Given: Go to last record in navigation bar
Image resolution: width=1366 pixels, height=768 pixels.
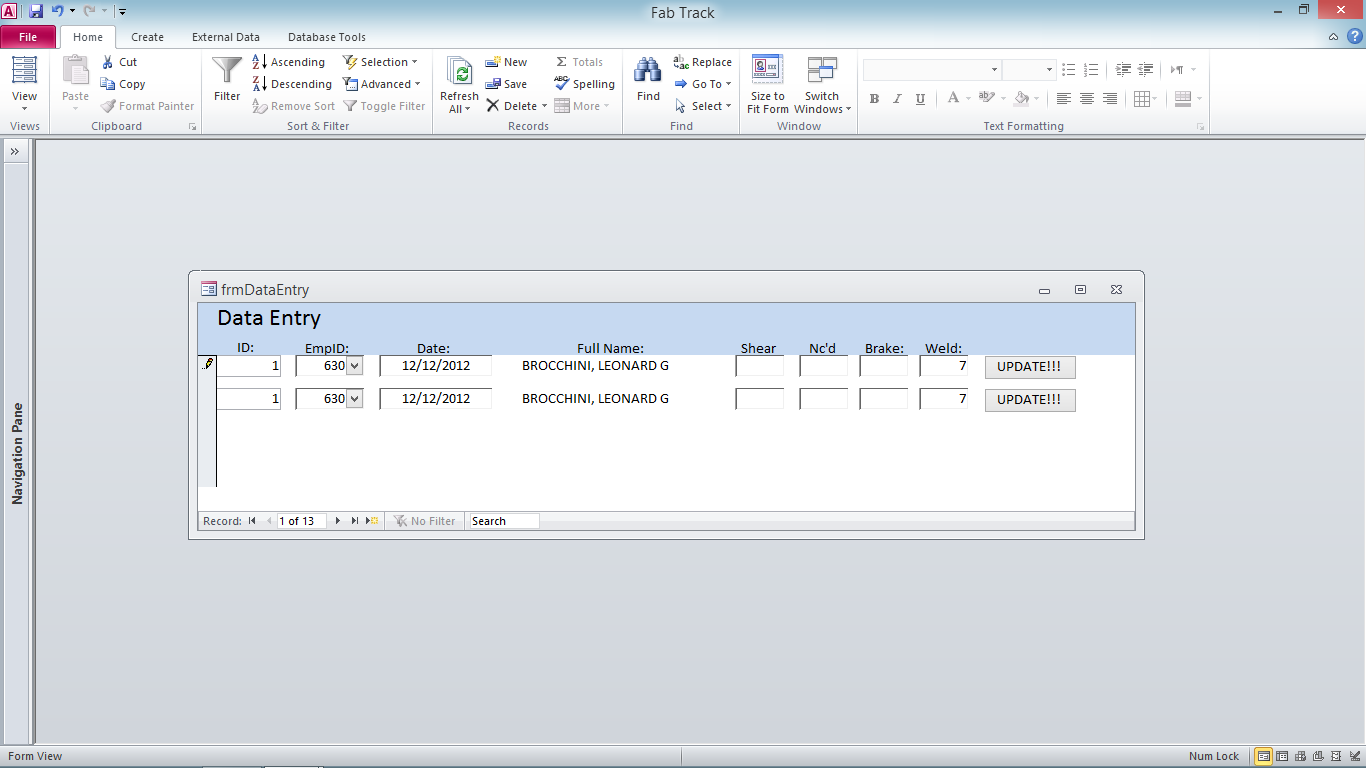Looking at the screenshot, I should [355, 521].
